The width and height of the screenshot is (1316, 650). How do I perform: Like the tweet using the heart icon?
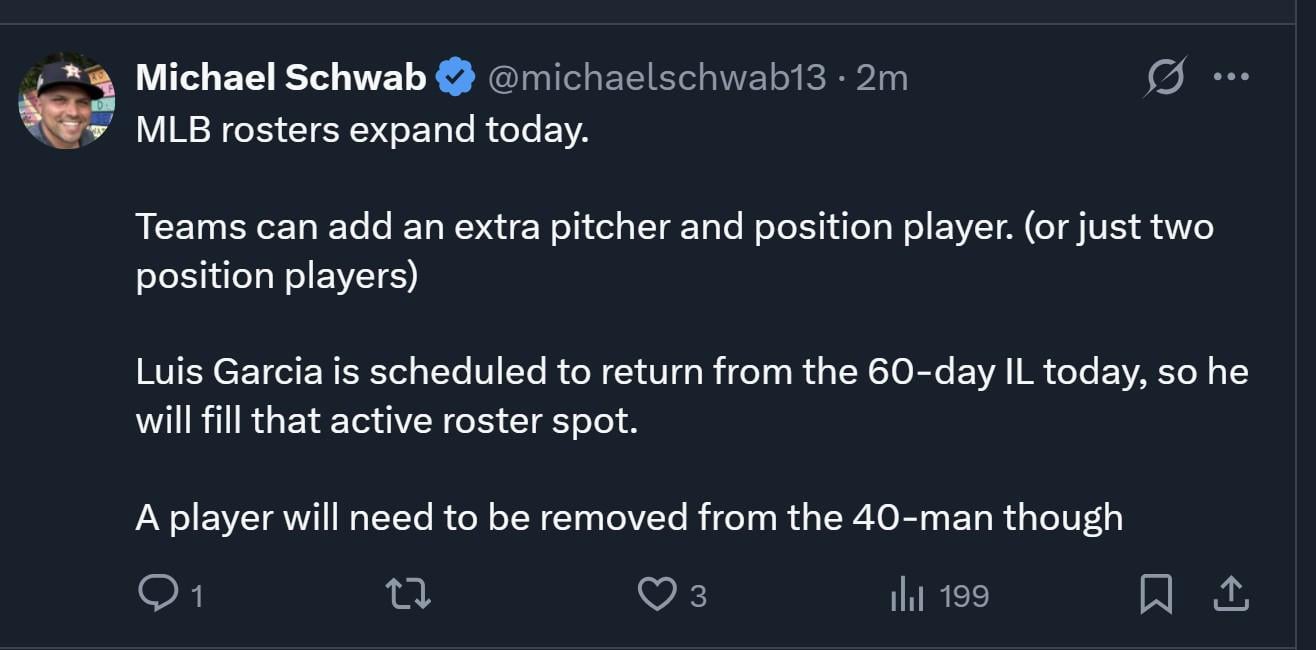[x=659, y=594]
